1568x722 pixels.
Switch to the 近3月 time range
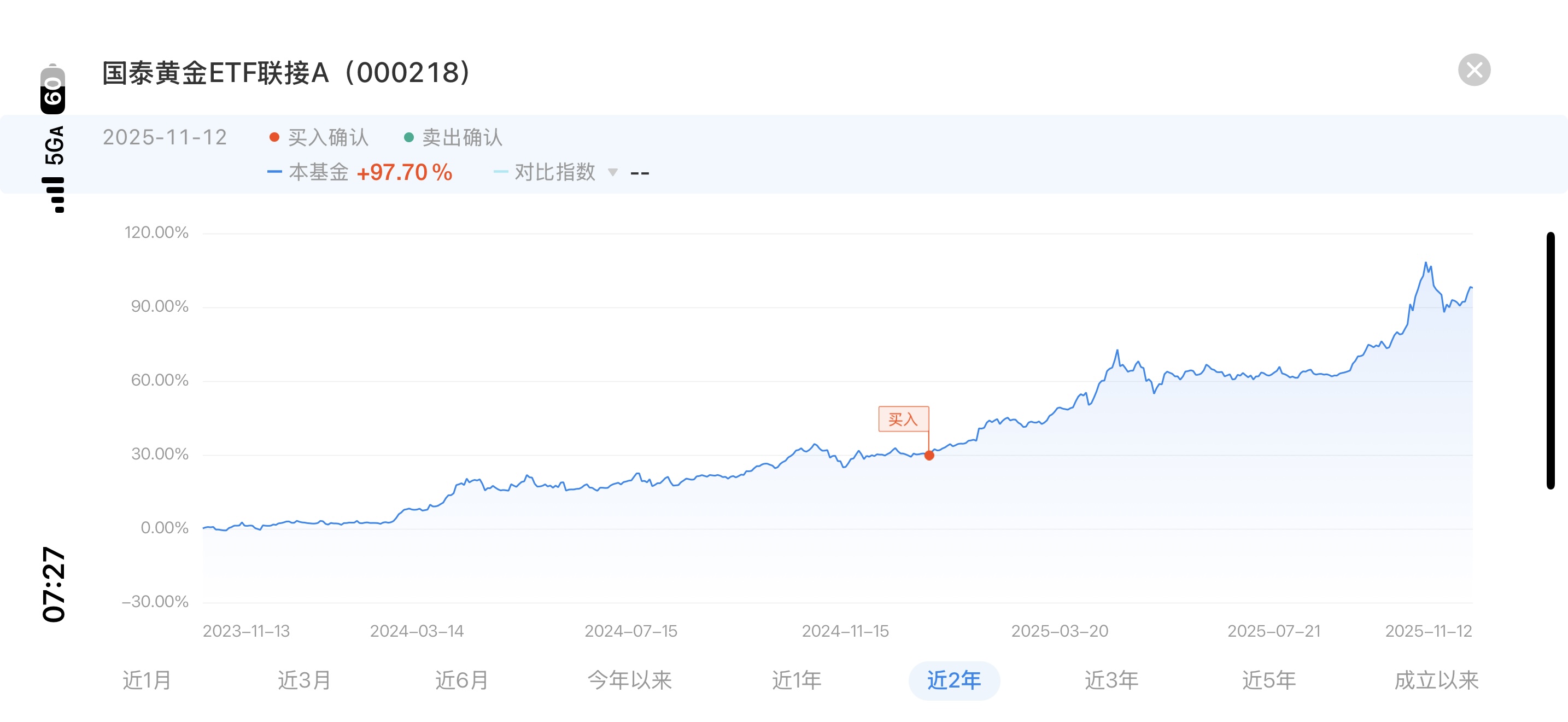305,680
